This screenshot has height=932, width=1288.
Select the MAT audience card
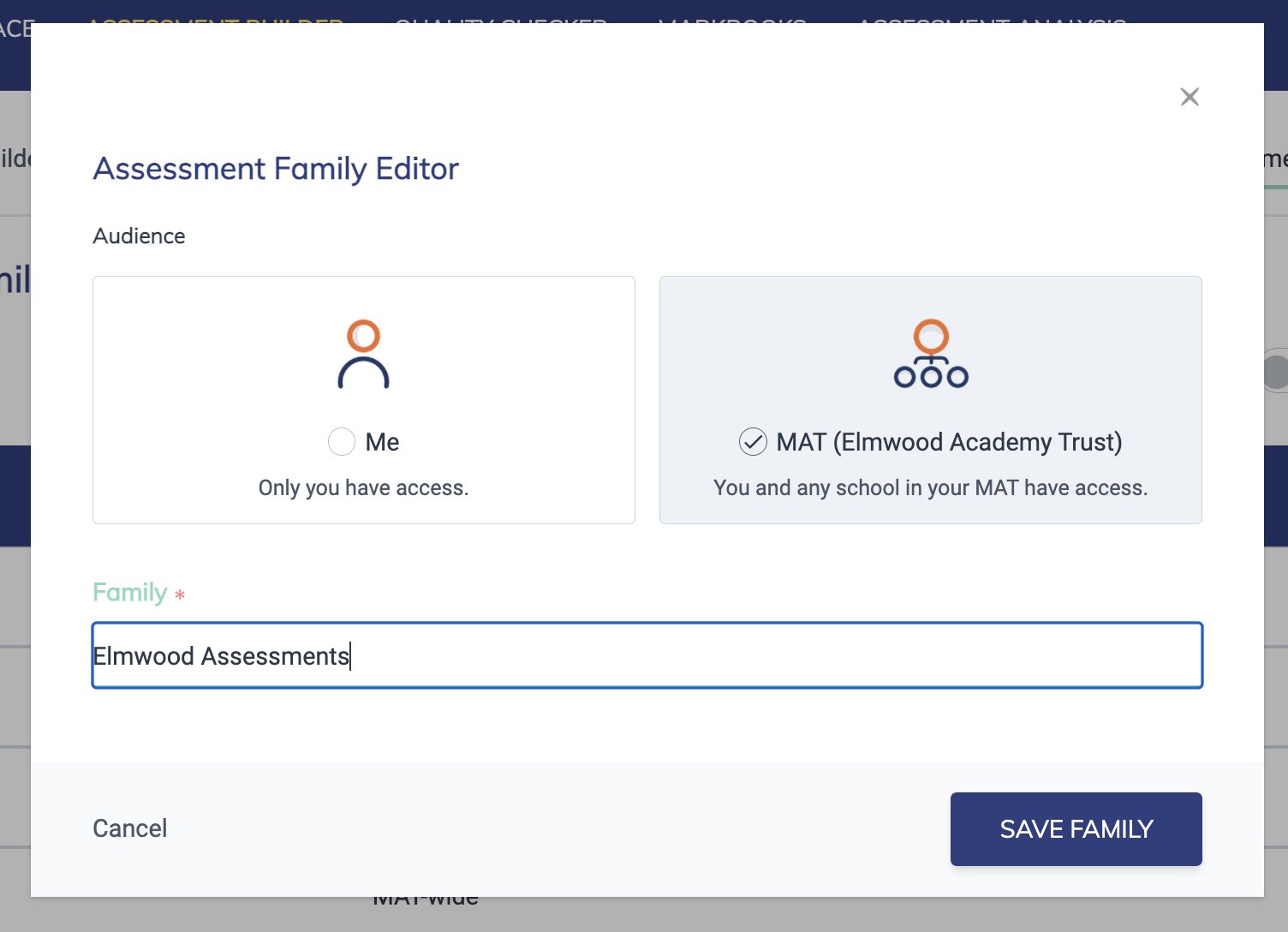coord(931,400)
